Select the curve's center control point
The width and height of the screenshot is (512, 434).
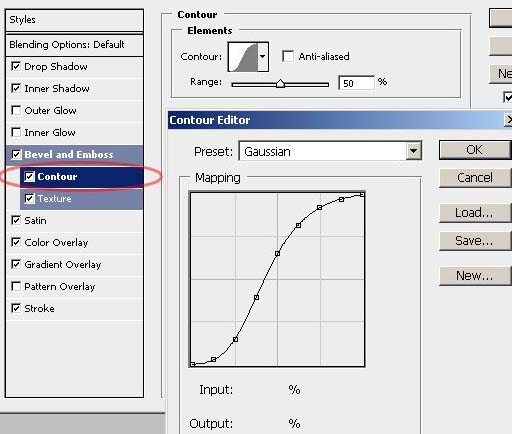coord(277,254)
